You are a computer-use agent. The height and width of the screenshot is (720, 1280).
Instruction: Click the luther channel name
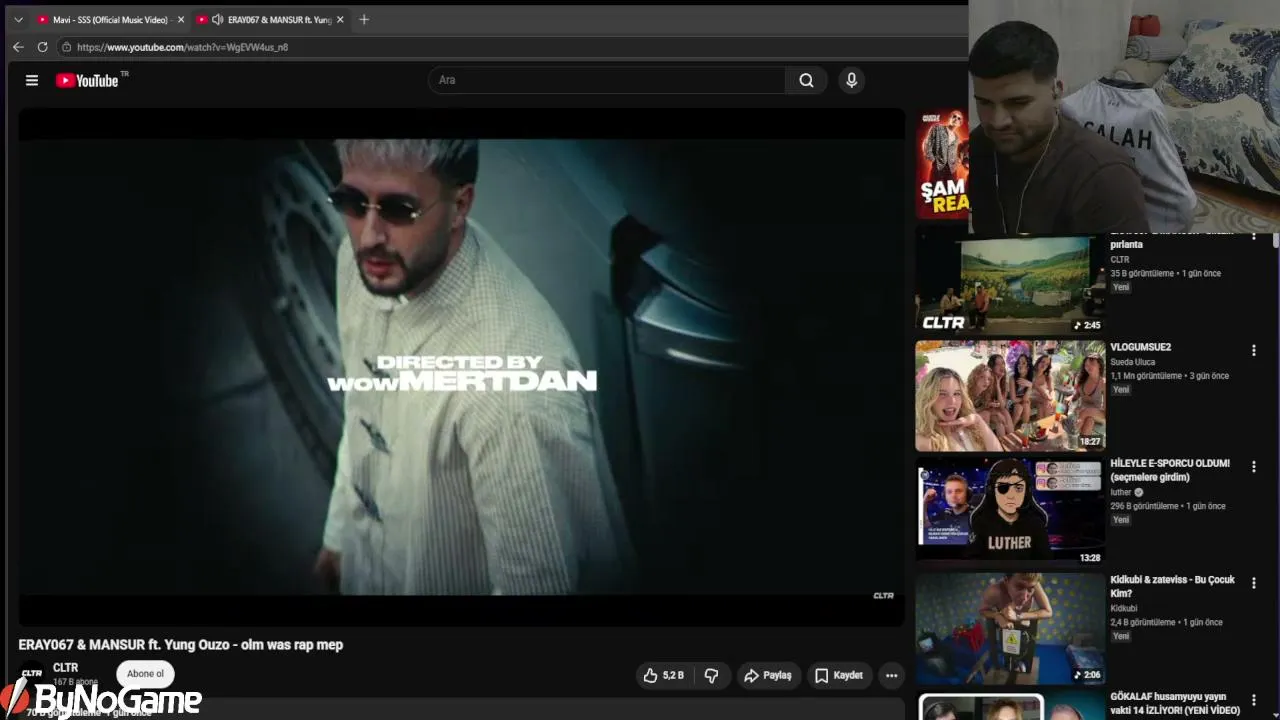[1120, 492]
